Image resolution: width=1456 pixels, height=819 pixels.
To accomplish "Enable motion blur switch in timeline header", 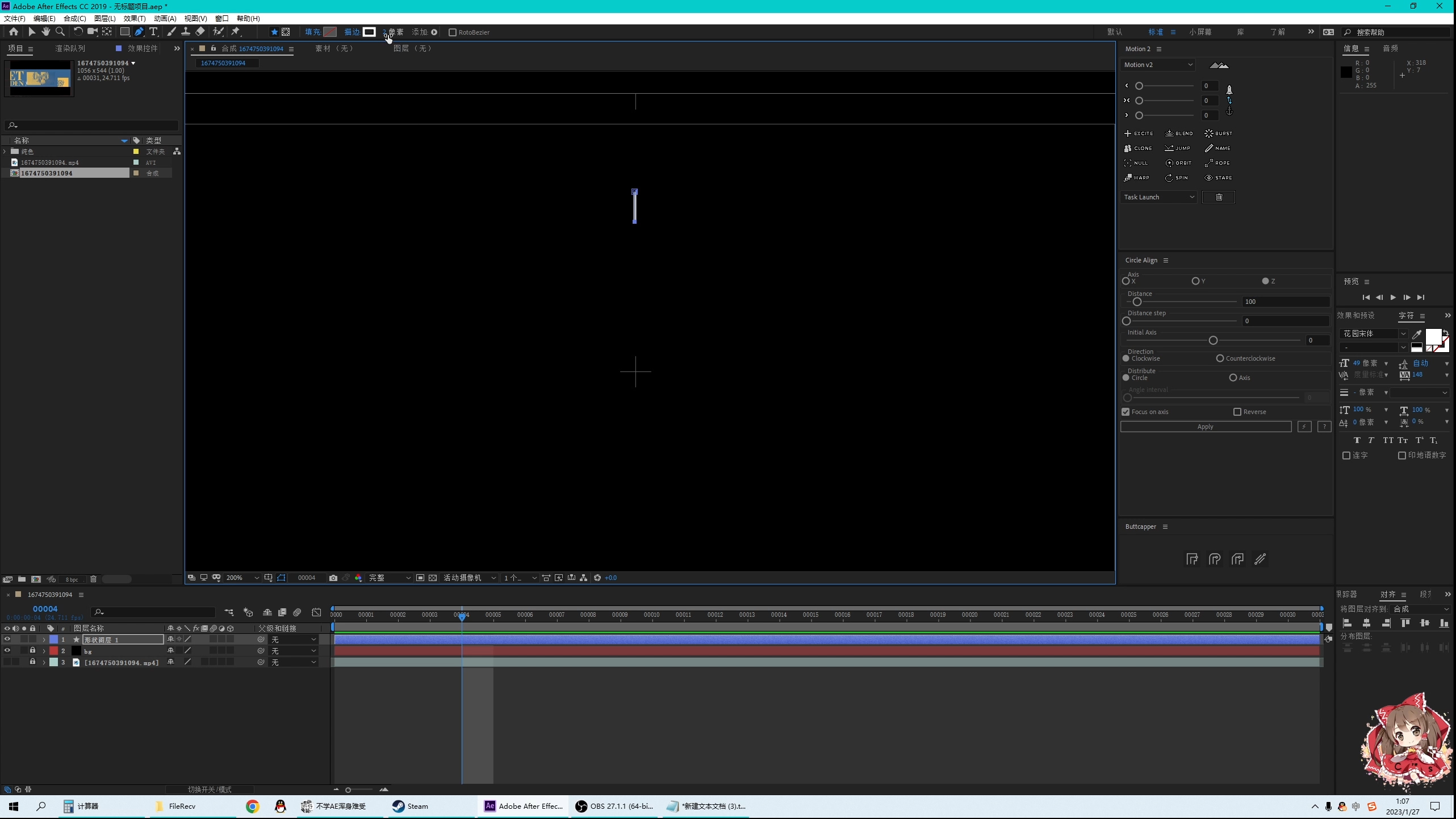I will click(x=297, y=612).
